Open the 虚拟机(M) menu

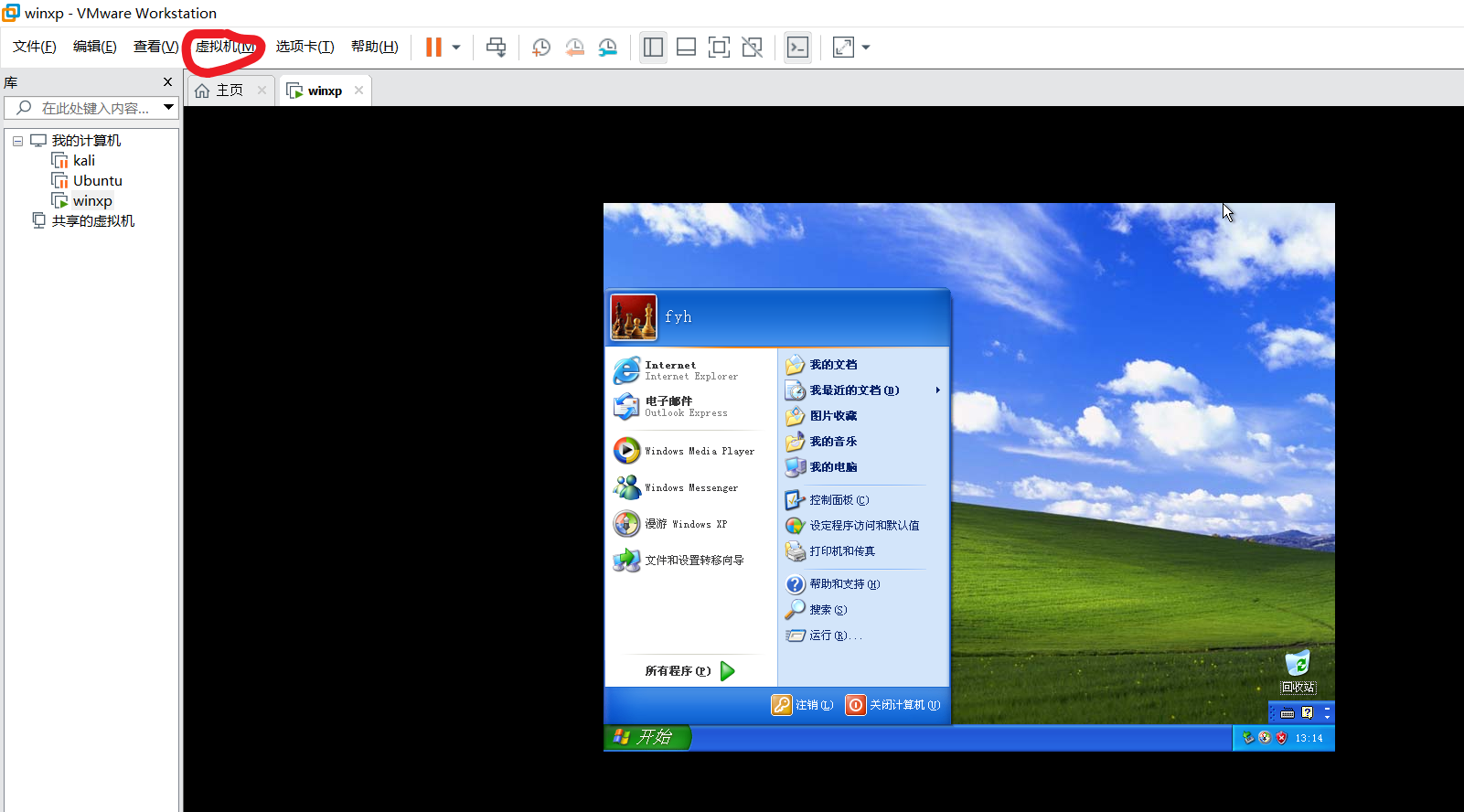click(x=225, y=47)
